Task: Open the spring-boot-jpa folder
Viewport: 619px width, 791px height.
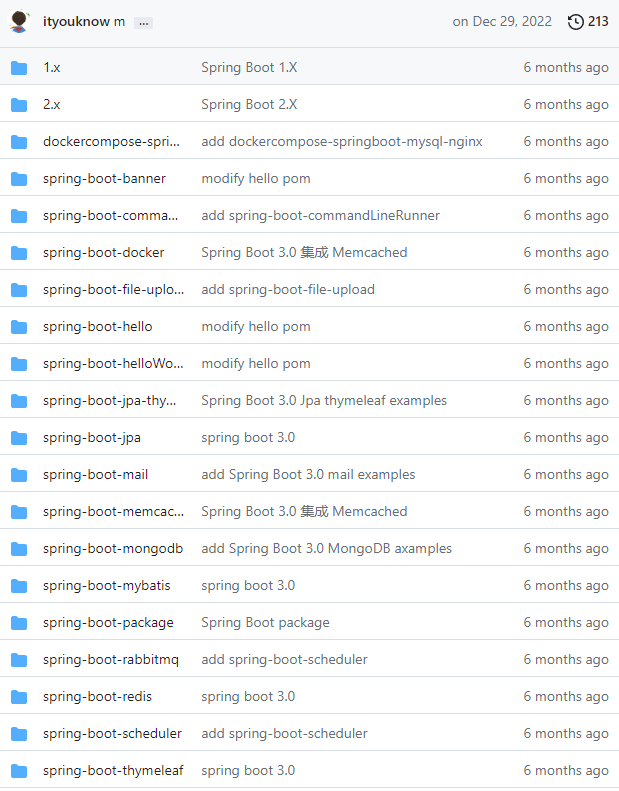Action: click(92, 437)
